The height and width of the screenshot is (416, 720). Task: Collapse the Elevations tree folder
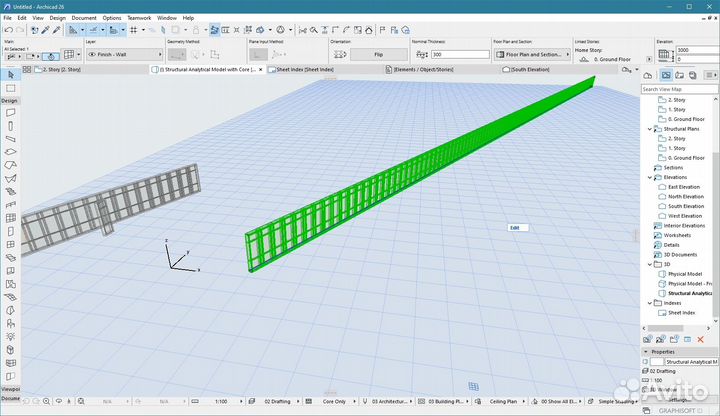coord(650,177)
